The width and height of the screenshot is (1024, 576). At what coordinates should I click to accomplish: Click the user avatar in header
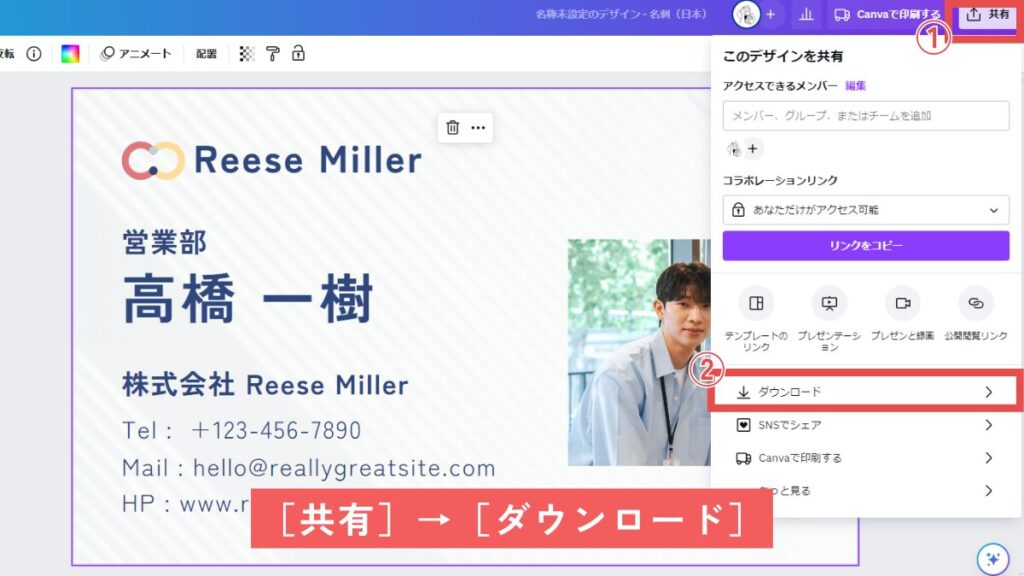point(746,14)
